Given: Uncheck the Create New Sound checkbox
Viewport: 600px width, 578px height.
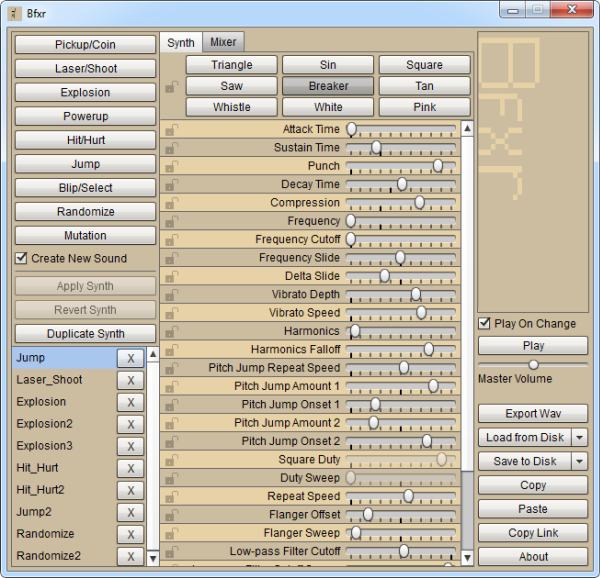Looking at the screenshot, I should click(x=21, y=258).
